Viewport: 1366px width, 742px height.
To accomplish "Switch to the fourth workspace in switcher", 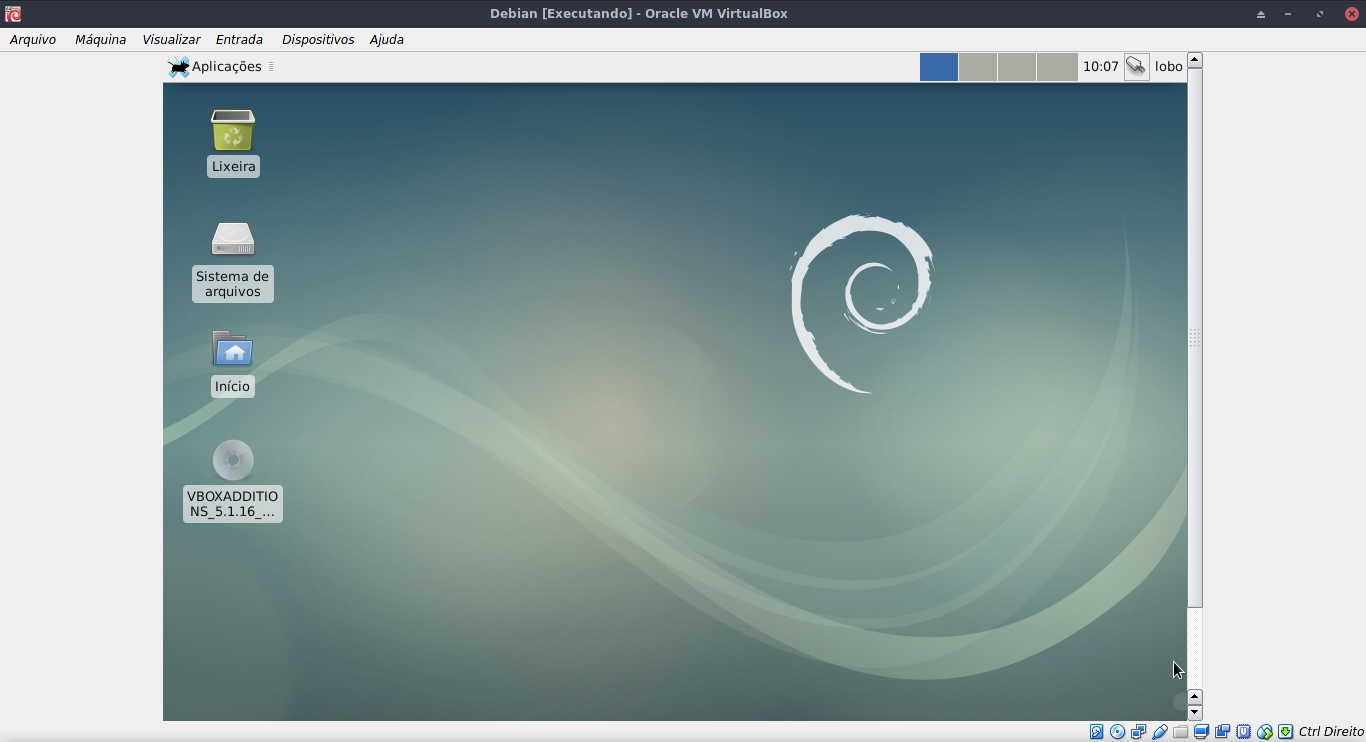I will pyautogui.click(x=1057, y=67).
